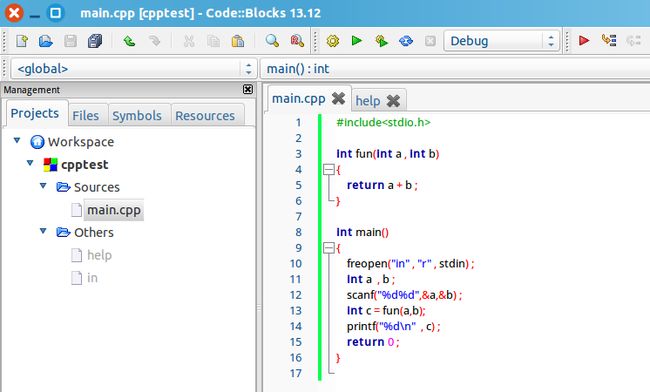Click the Rebuild blue arrows icon
The image size is (650, 392).
tap(406, 41)
